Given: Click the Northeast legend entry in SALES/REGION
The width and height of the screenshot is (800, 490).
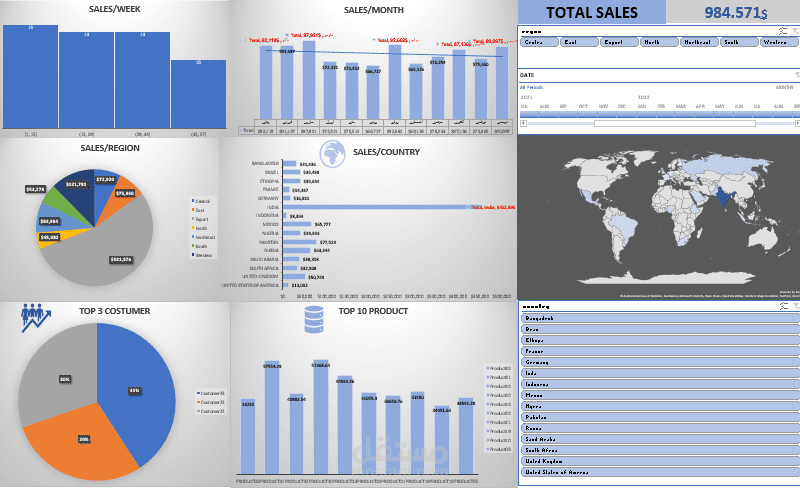Looking at the screenshot, I should pos(204,237).
